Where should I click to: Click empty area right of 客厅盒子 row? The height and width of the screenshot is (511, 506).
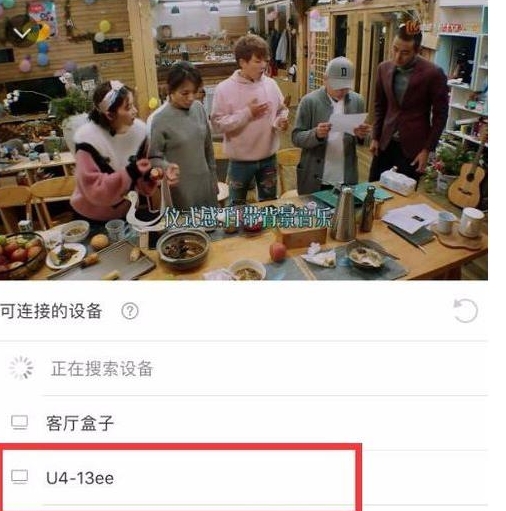pyautogui.click(x=300, y=423)
